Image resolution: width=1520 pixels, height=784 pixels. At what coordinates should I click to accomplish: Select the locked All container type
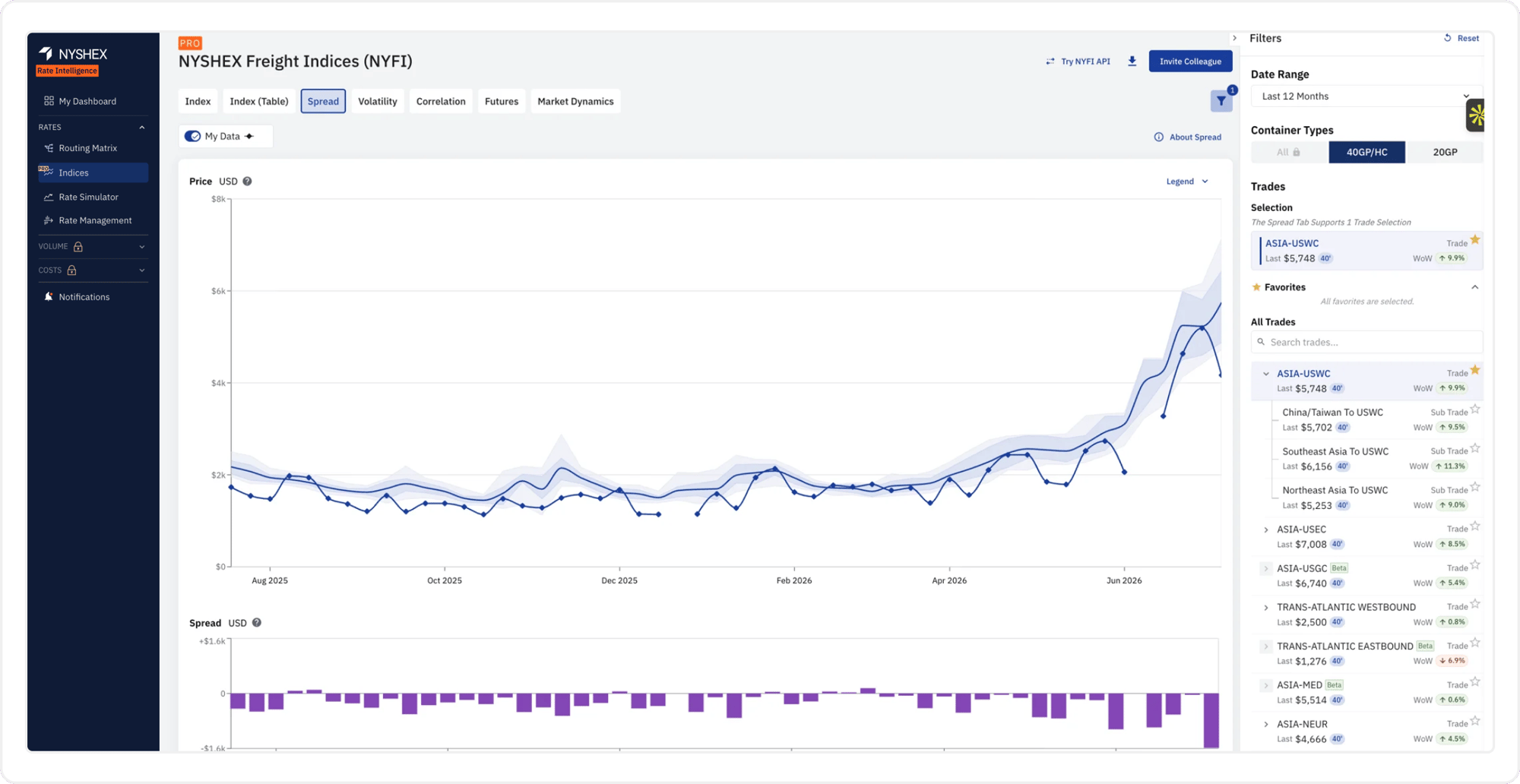click(x=1289, y=152)
